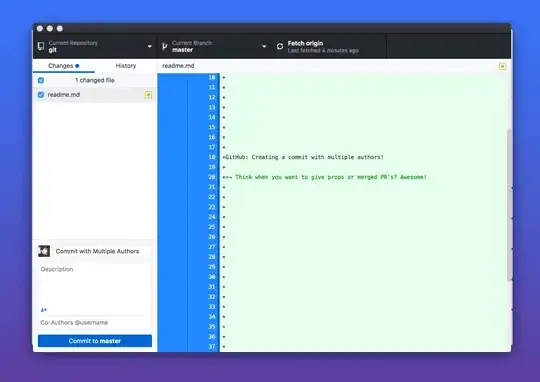Uncheck the readme.md file checkbox
Image resolution: width=540 pixels, height=382 pixels.
click(x=41, y=95)
